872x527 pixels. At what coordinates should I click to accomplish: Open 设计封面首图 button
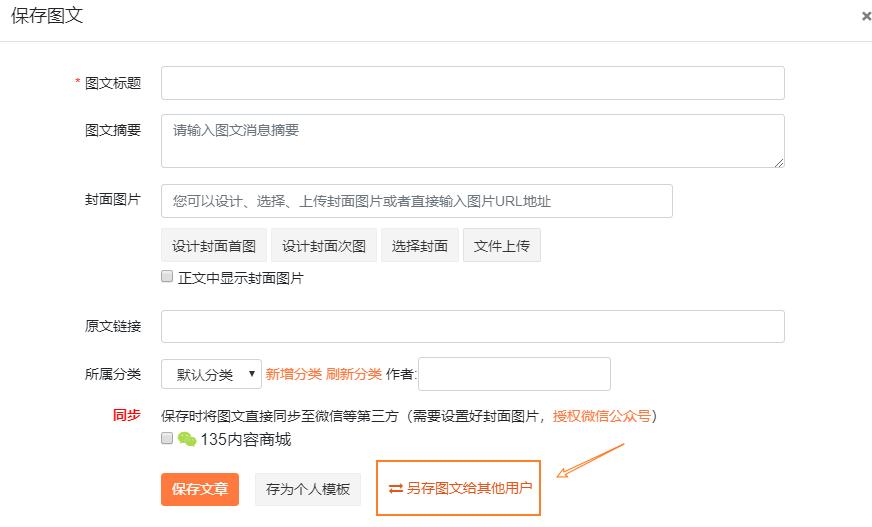214,245
